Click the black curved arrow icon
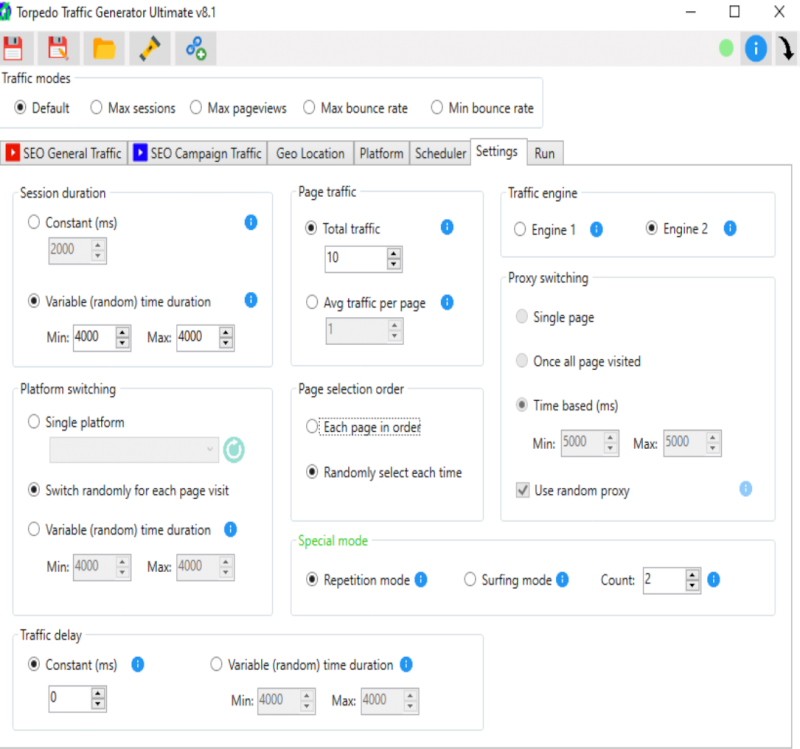This screenshot has width=800, height=749. (786, 48)
